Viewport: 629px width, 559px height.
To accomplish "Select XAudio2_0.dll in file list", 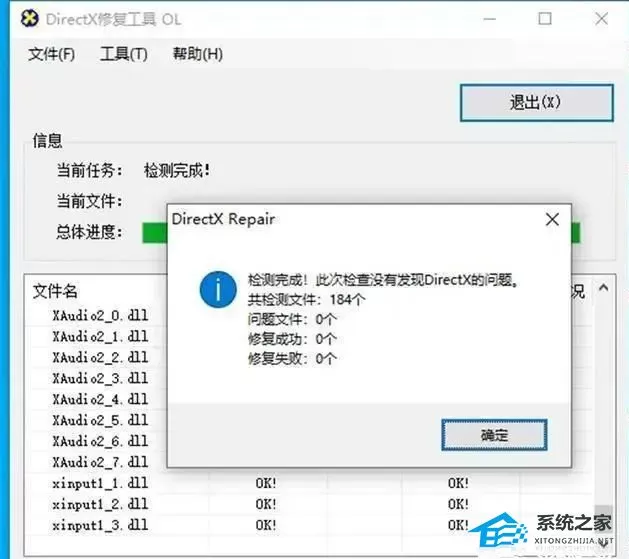I will pyautogui.click(x=100, y=316).
